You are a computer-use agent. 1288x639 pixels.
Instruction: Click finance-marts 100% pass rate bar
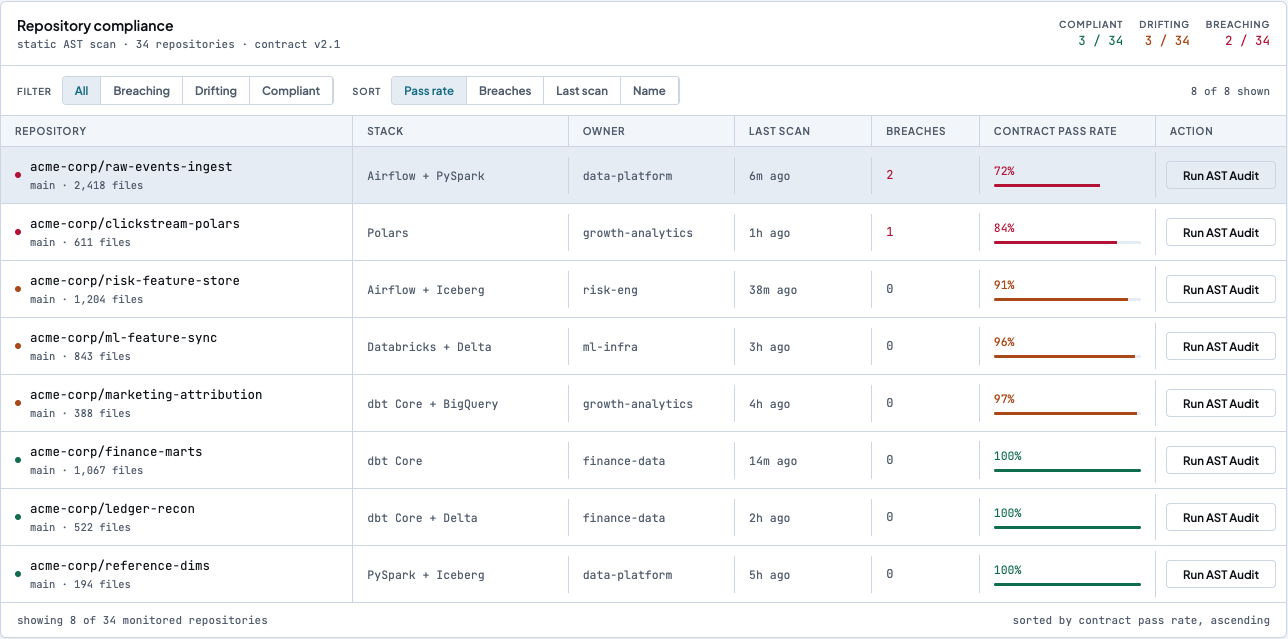coord(1067,470)
